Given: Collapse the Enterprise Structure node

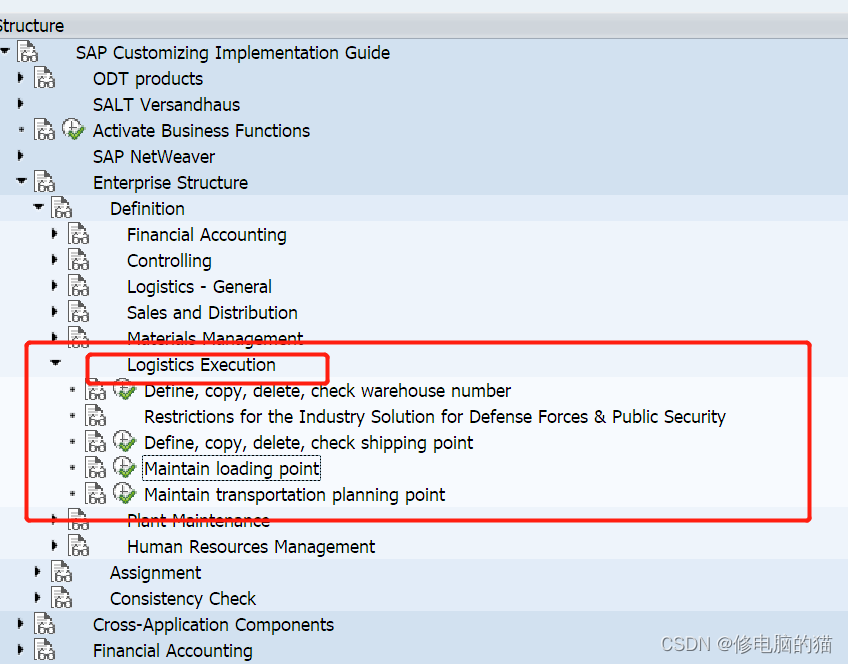Looking at the screenshot, I should [x=22, y=182].
